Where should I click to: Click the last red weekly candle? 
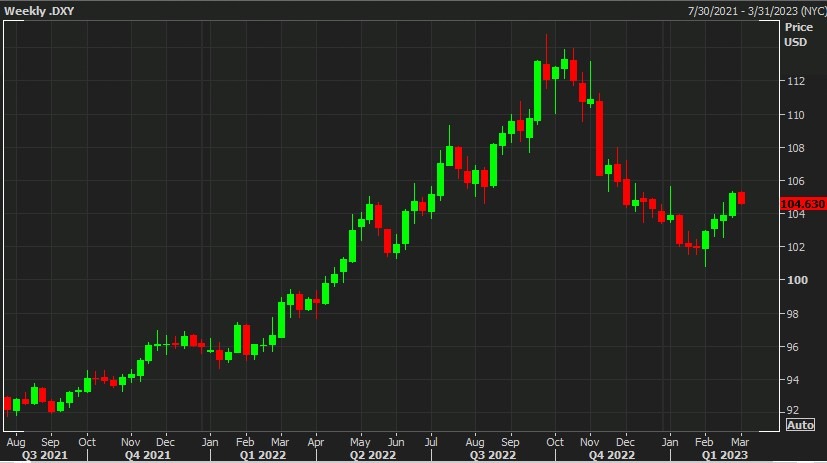(x=742, y=198)
